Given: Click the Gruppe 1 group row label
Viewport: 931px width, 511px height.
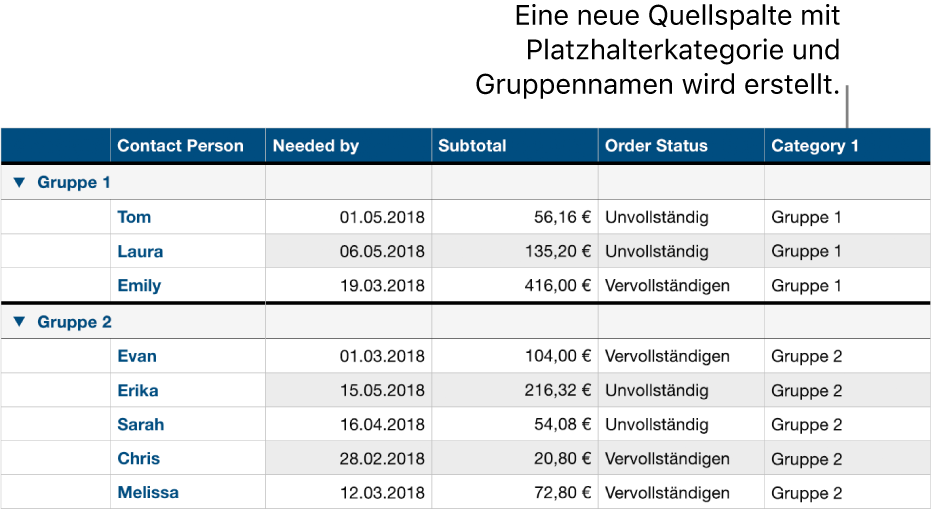Looking at the screenshot, I should 74,183.
